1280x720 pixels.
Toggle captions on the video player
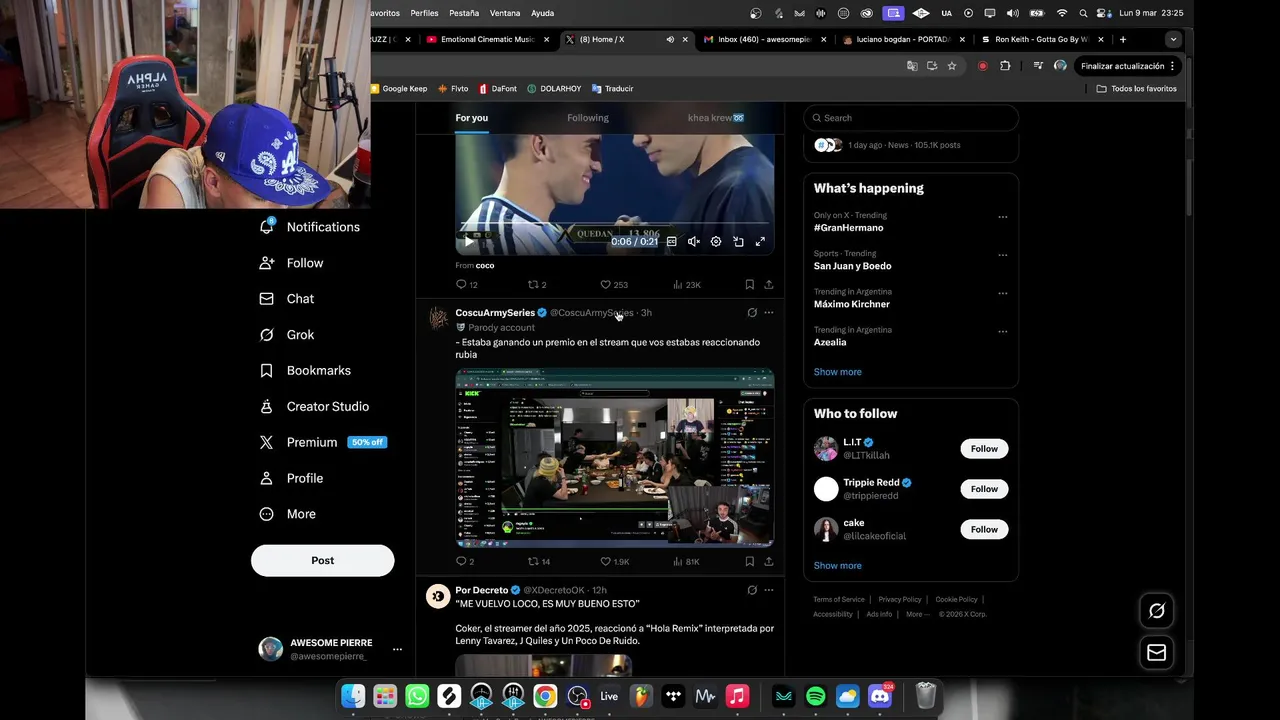coord(672,241)
